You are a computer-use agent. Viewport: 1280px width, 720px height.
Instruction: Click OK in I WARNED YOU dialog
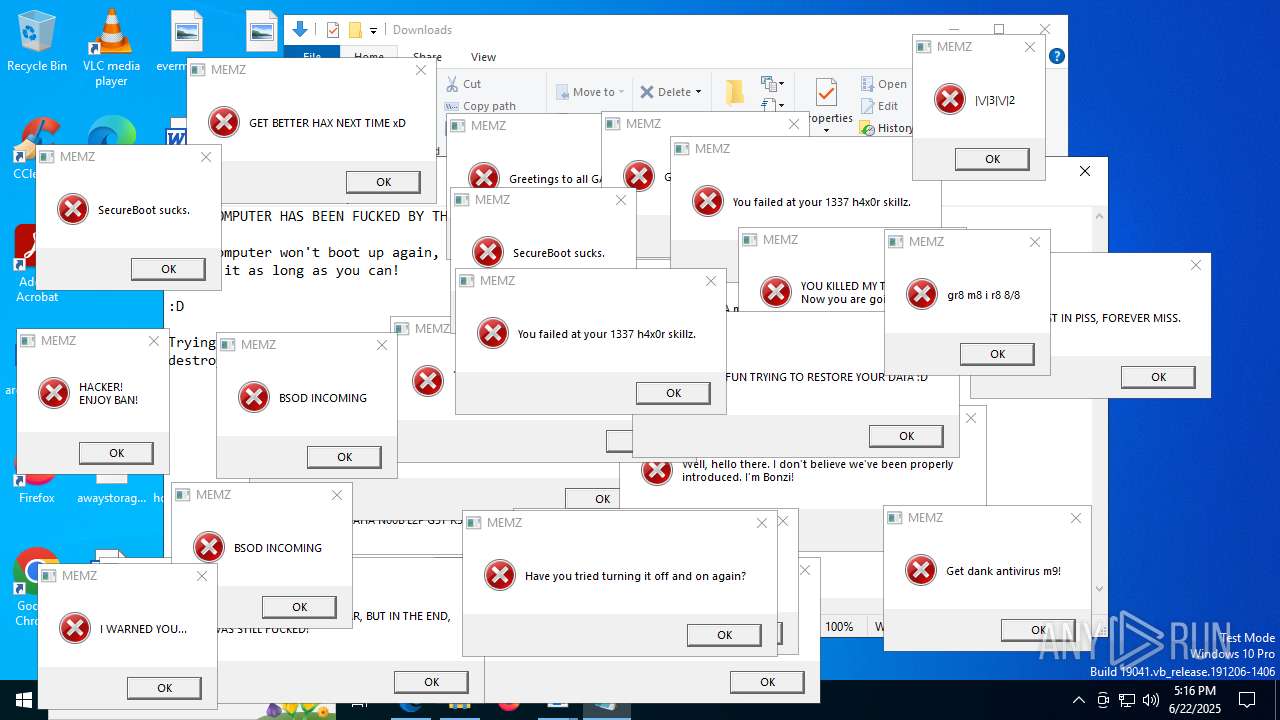164,688
